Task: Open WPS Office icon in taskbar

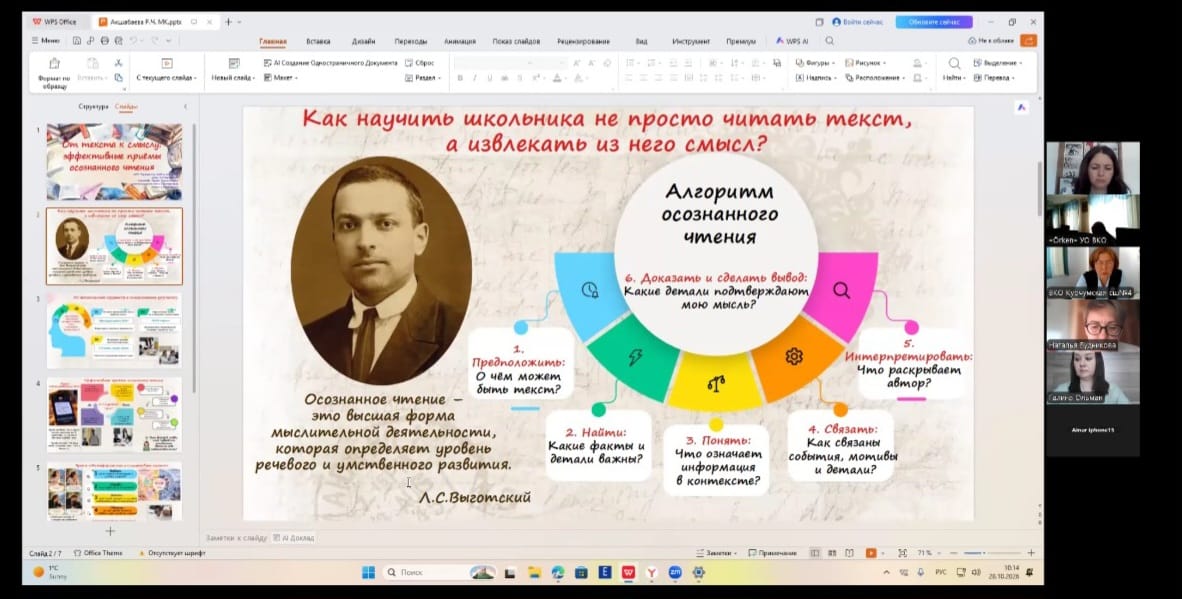Action: point(628,573)
